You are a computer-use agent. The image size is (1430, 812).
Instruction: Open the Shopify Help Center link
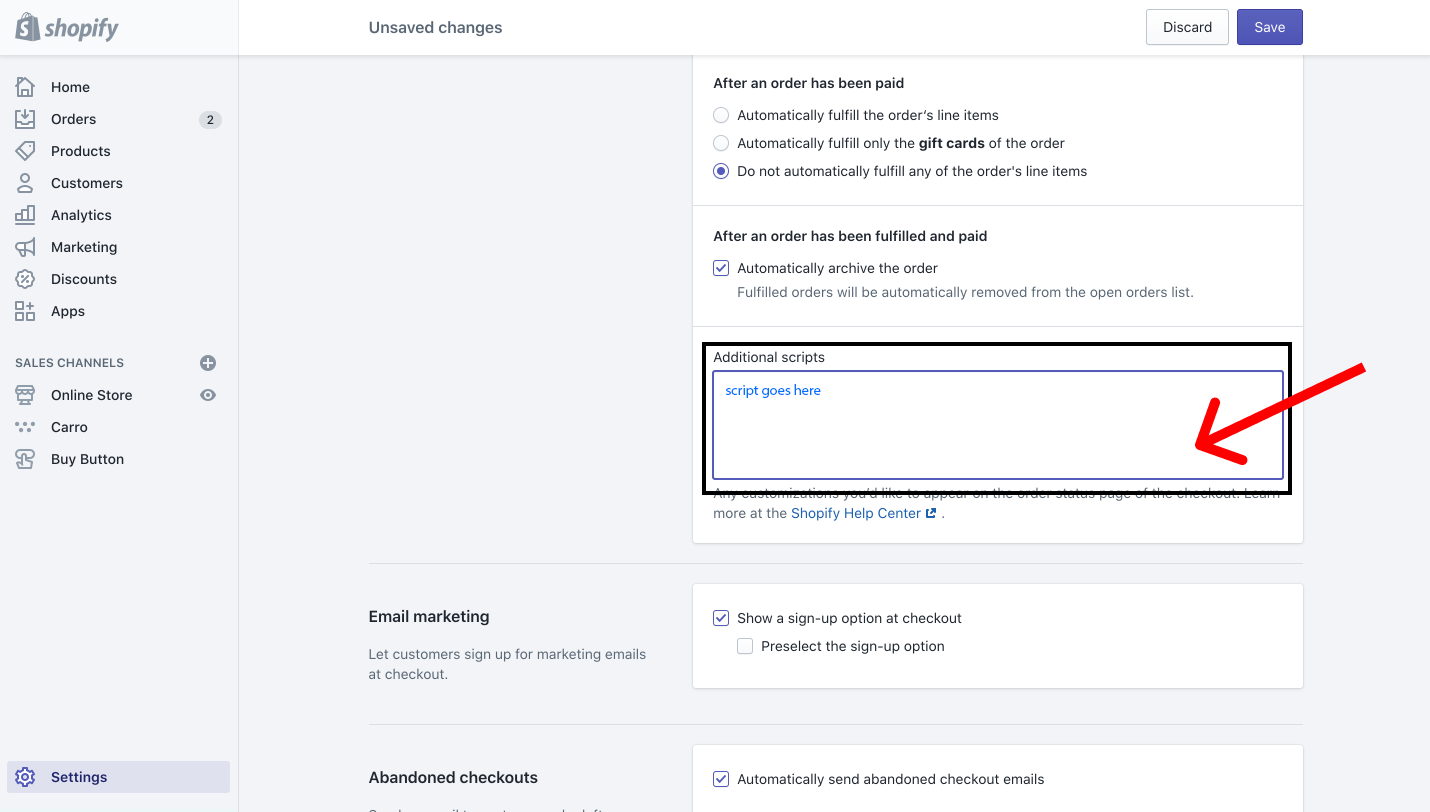coord(856,513)
